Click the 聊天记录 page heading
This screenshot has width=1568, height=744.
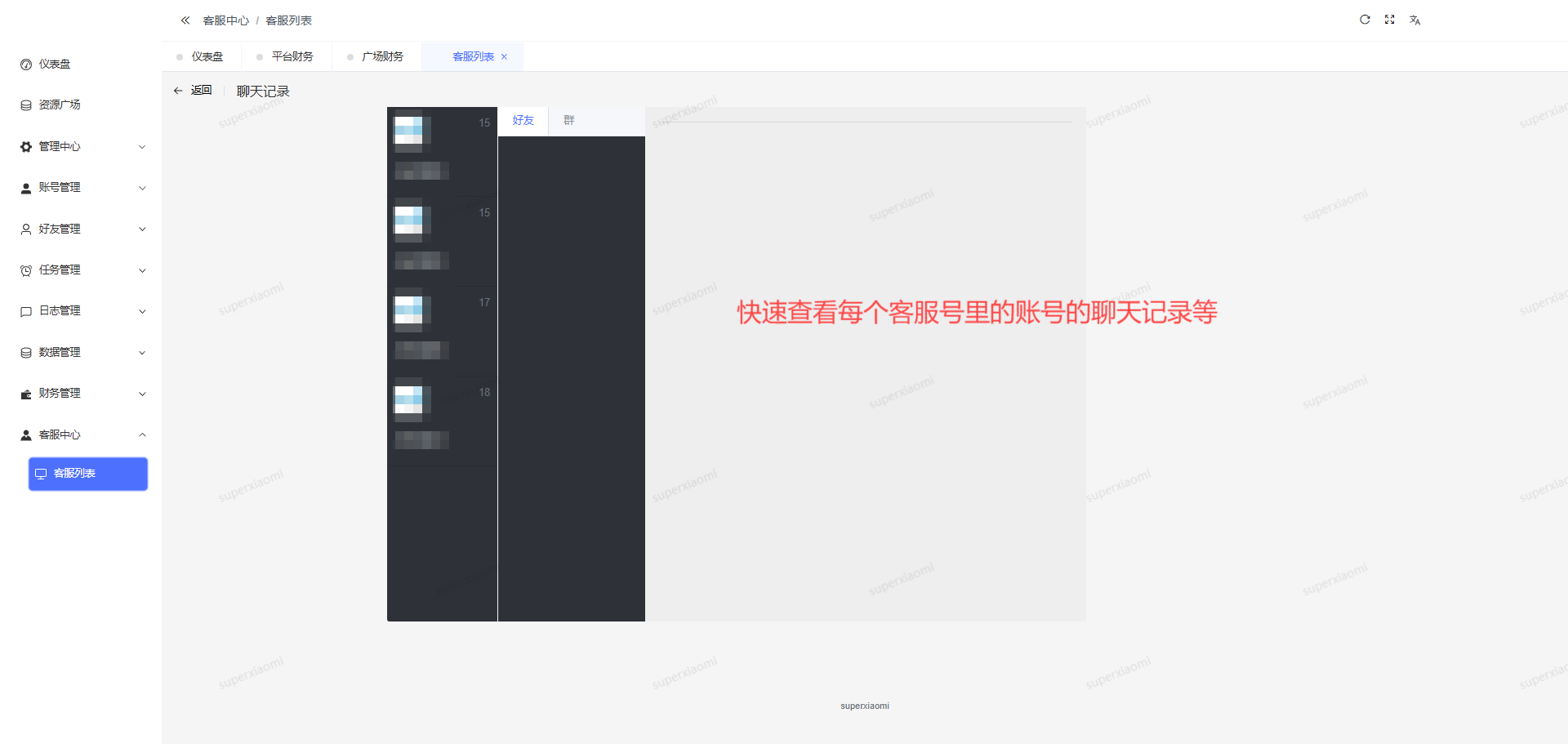coord(263,91)
